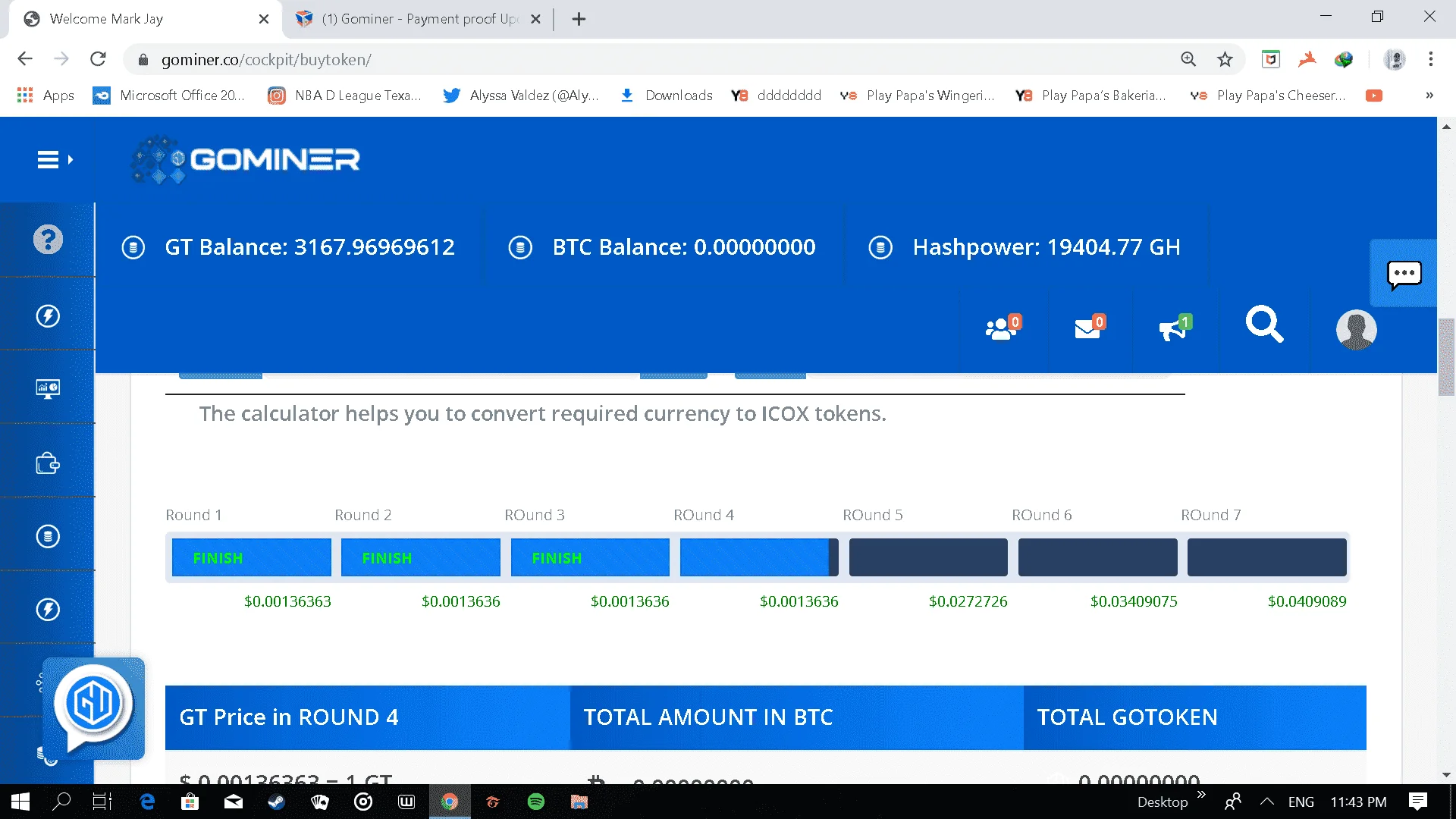Show more bookmarks chevron
The image size is (1456, 819).
[x=1429, y=96]
